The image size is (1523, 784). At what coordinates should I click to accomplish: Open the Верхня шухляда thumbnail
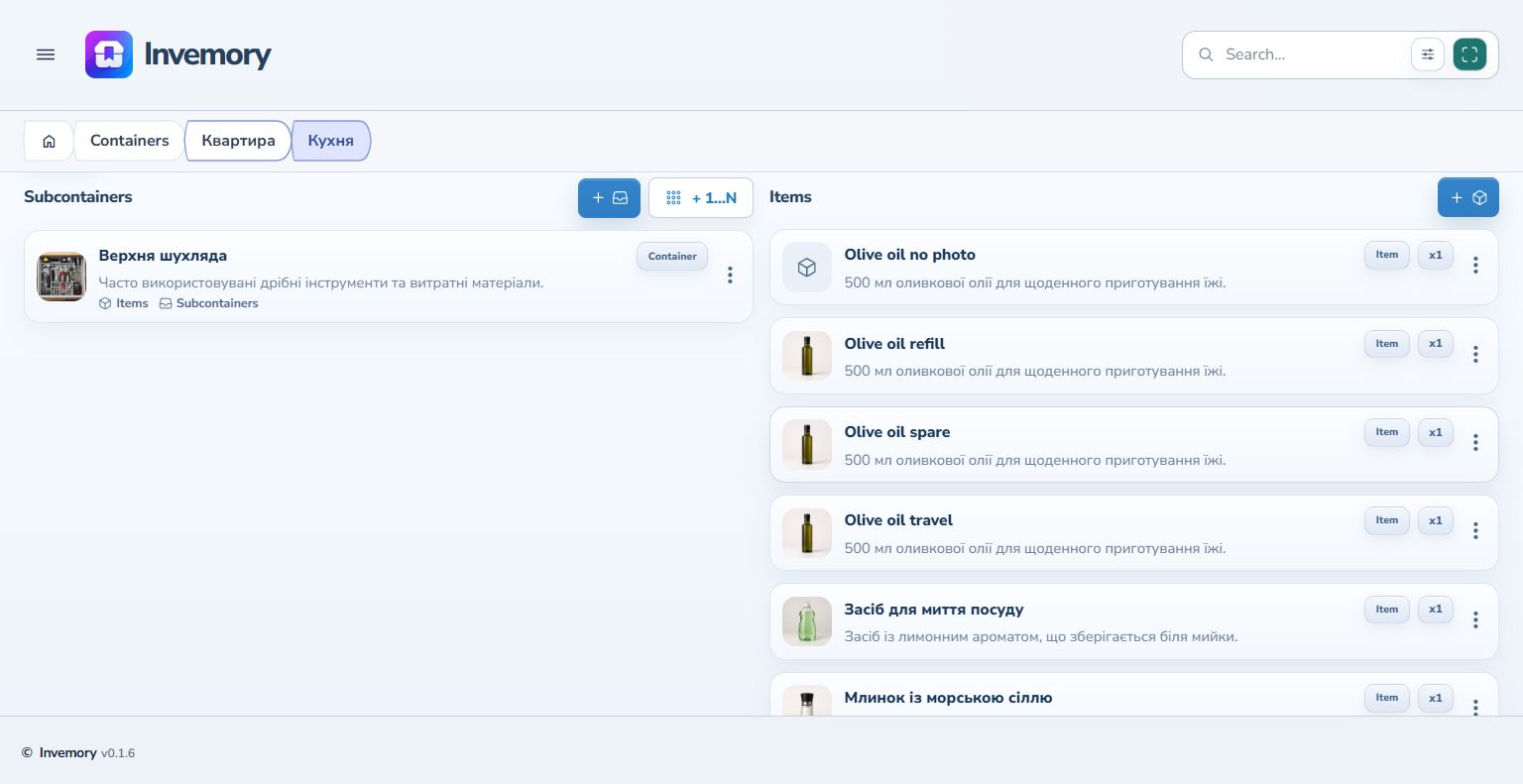[x=61, y=277]
